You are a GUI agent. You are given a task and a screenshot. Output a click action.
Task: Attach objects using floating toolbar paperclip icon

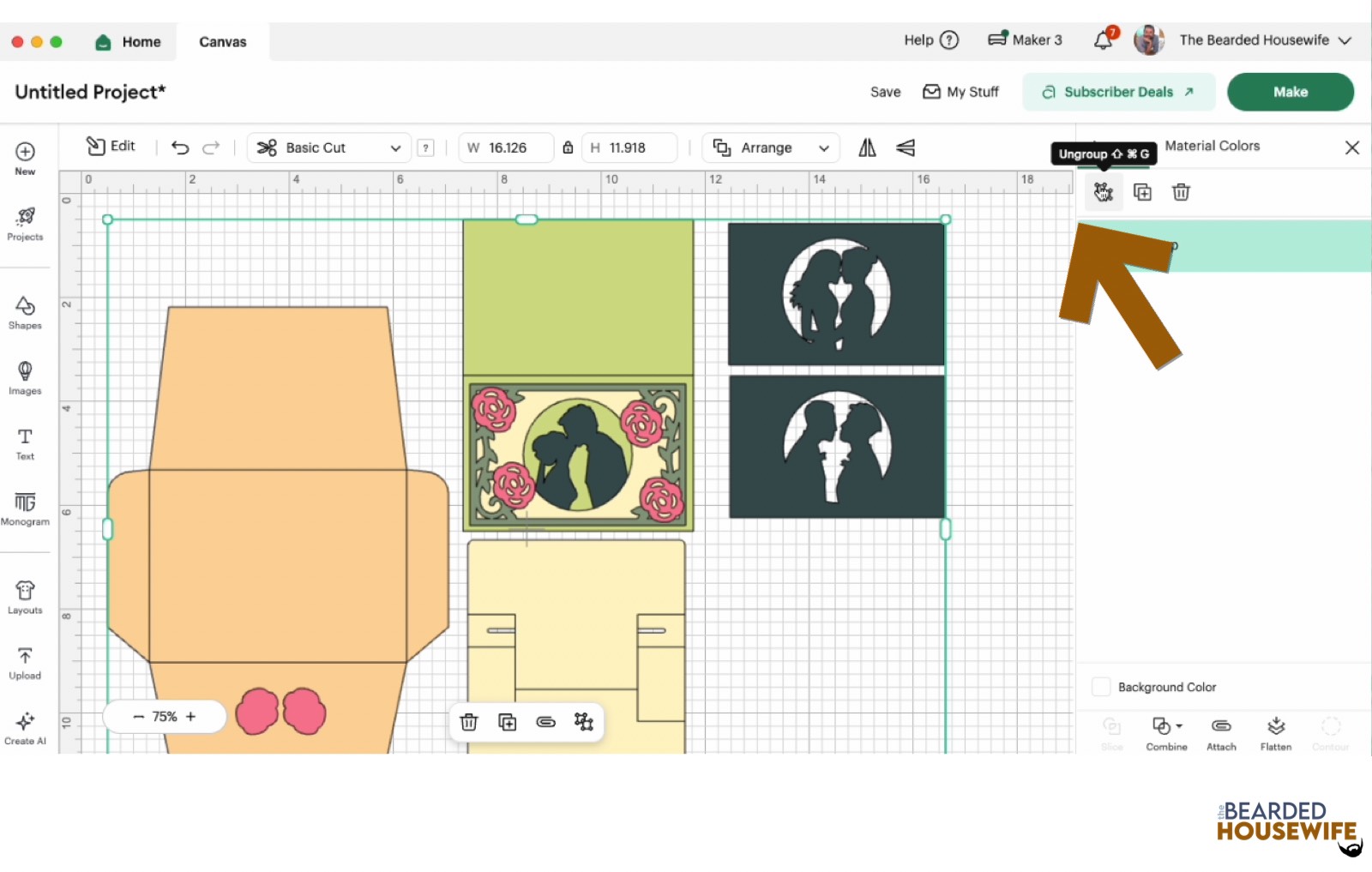tap(545, 722)
